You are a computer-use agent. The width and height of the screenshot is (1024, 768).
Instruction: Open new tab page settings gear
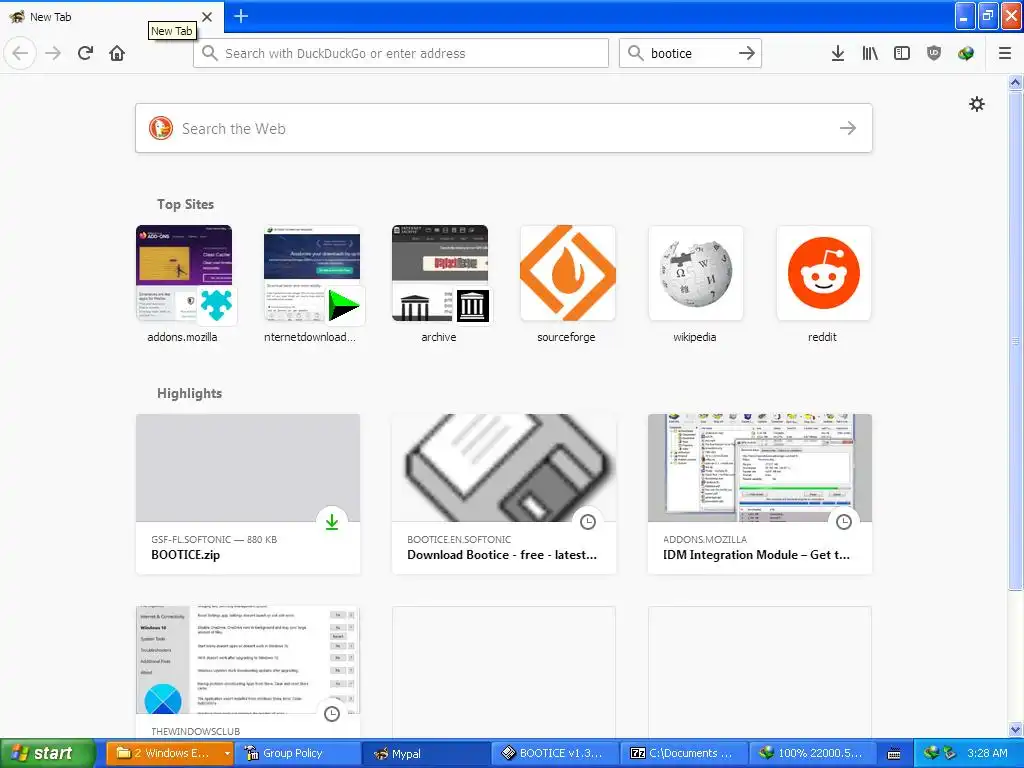click(976, 104)
